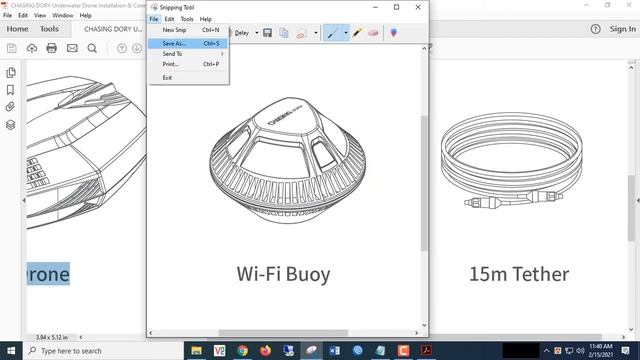Open Firefox from the taskbar

click(x=266, y=351)
